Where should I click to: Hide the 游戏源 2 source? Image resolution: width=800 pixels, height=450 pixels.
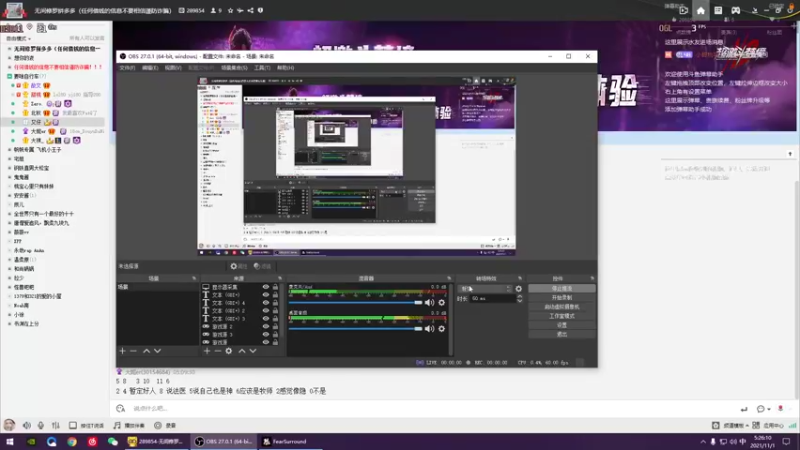click(x=266, y=327)
